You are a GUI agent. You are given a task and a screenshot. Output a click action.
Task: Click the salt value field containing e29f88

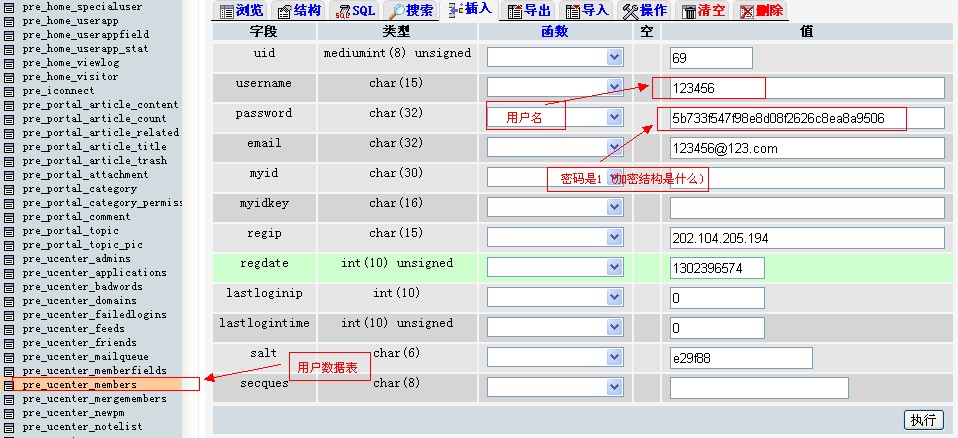click(x=741, y=358)
